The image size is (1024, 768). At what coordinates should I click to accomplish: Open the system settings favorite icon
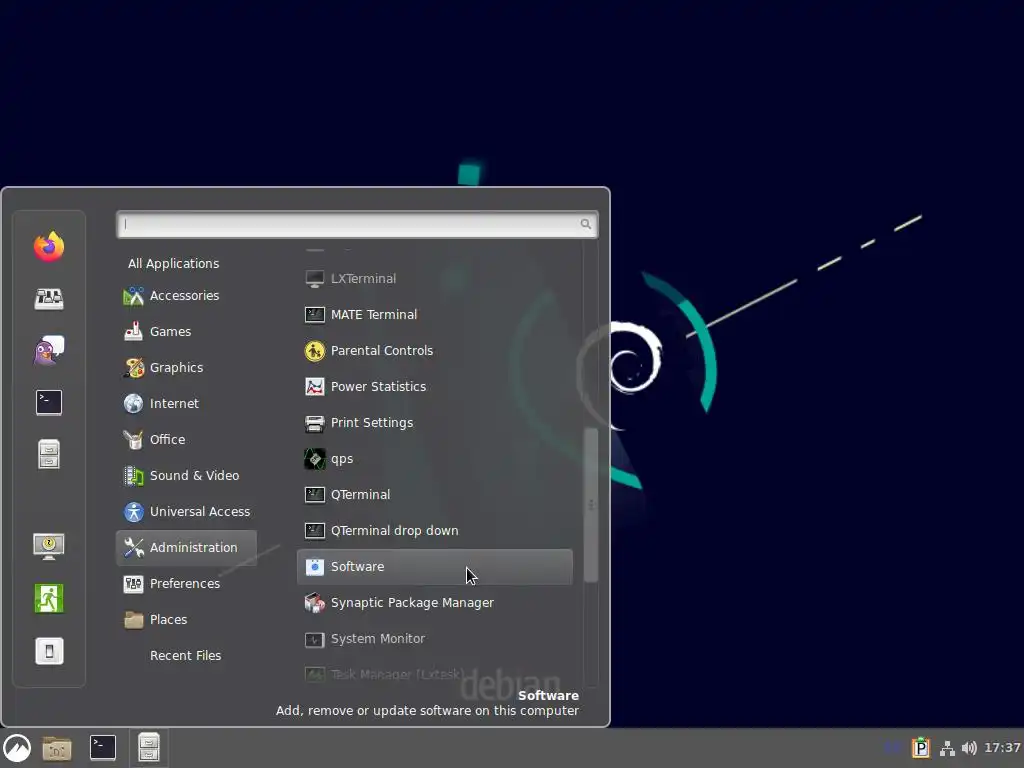pyautogui.click(x=49, y=298)
